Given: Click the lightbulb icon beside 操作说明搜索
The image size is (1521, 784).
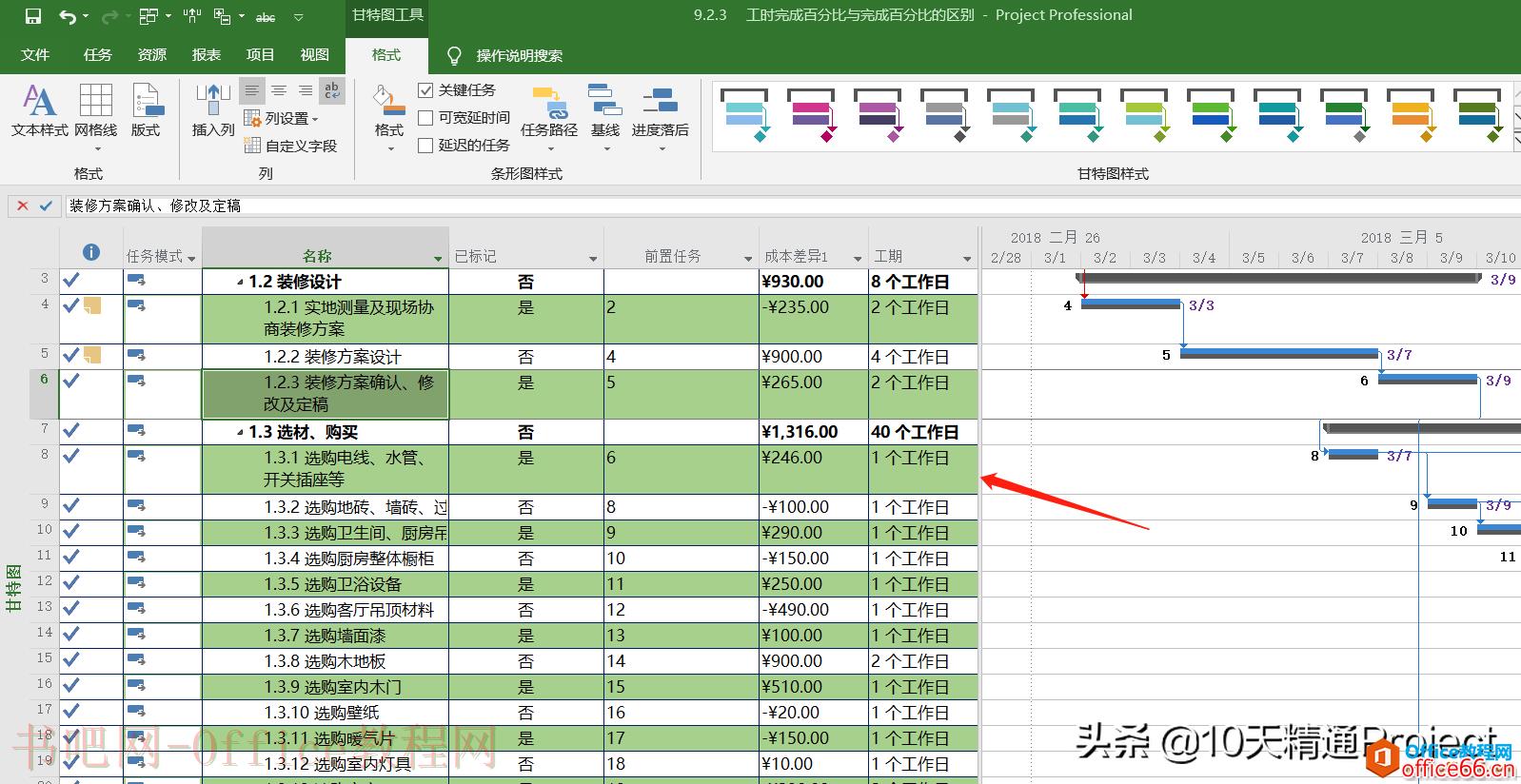Looking at the screenshot, I should pos(454,55).
